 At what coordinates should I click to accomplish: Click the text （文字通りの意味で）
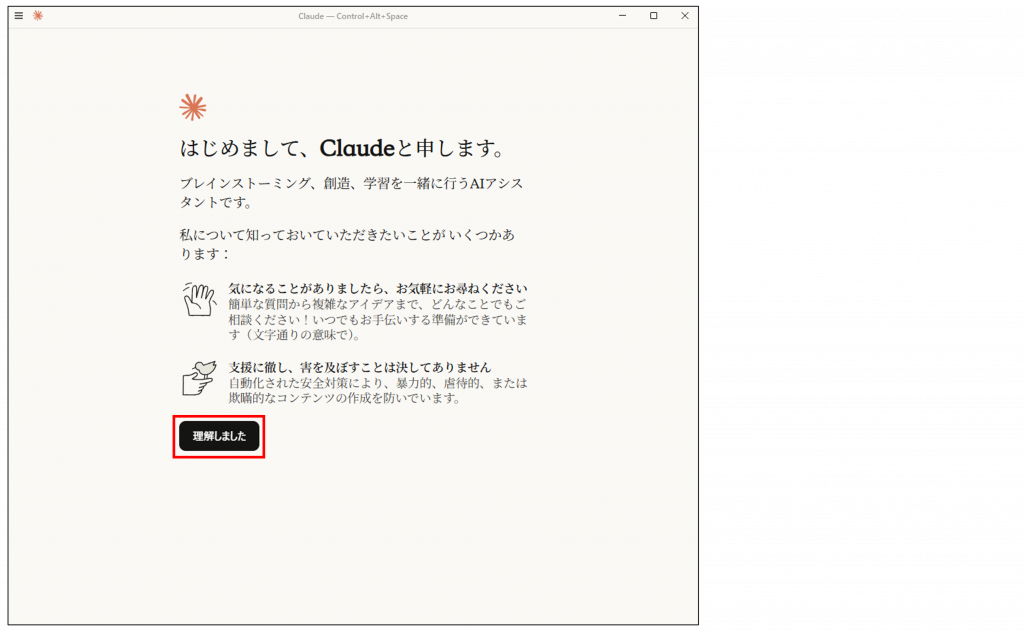point(300,335)
